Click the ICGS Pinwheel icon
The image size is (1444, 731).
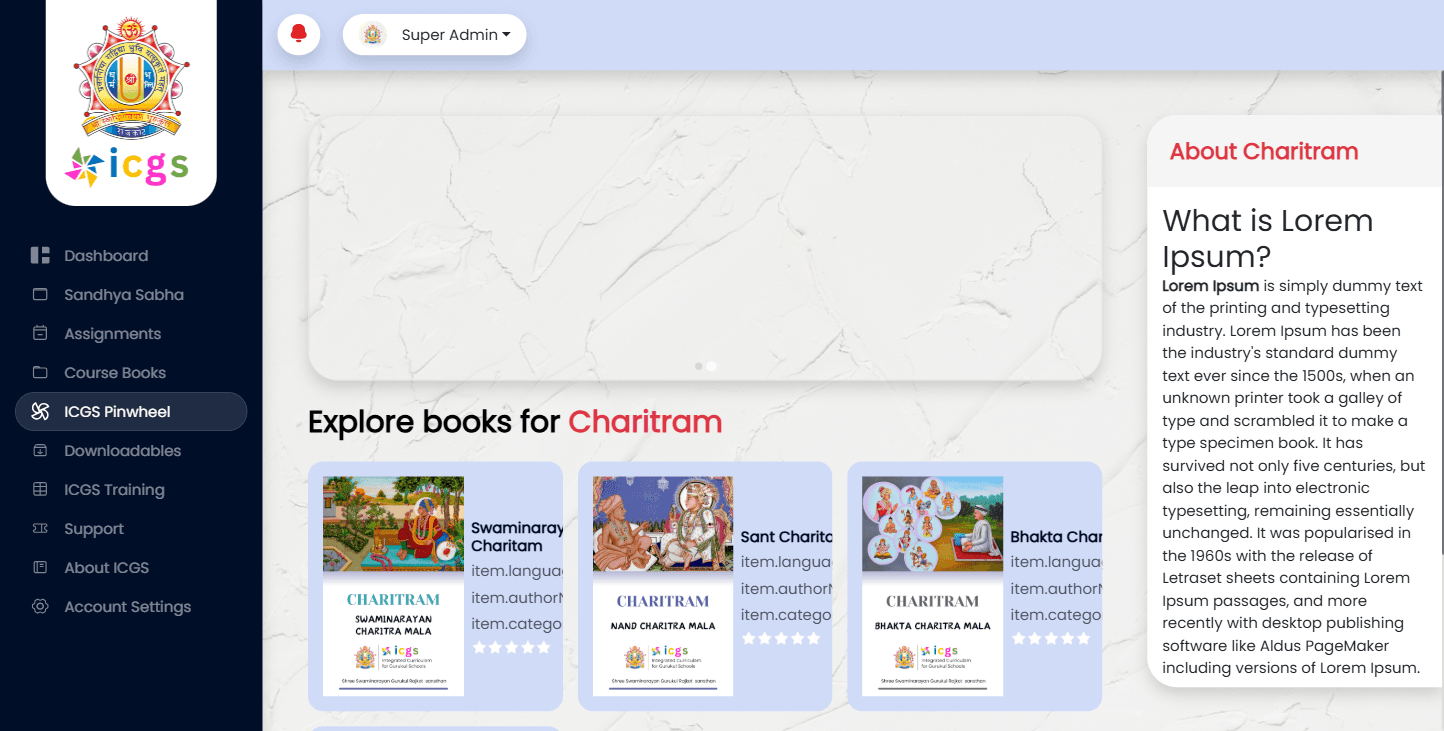coord(40,411)
